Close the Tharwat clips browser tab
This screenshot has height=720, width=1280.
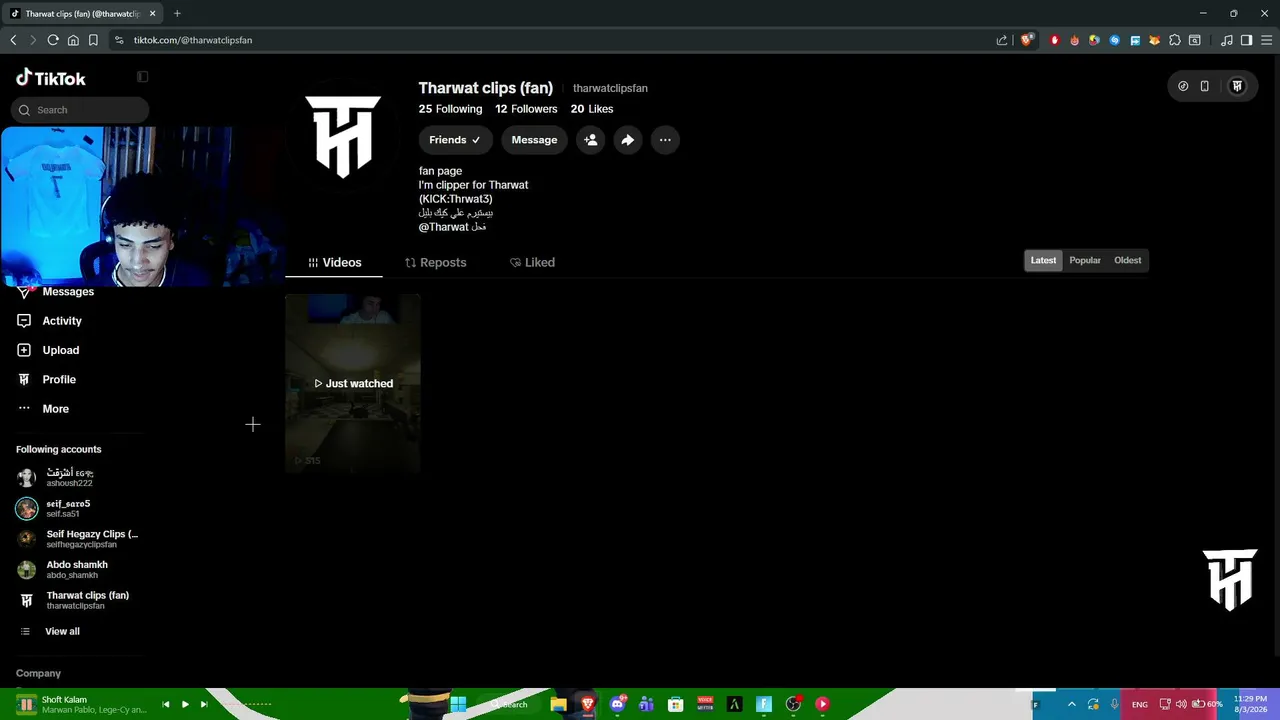pos(153,14)
